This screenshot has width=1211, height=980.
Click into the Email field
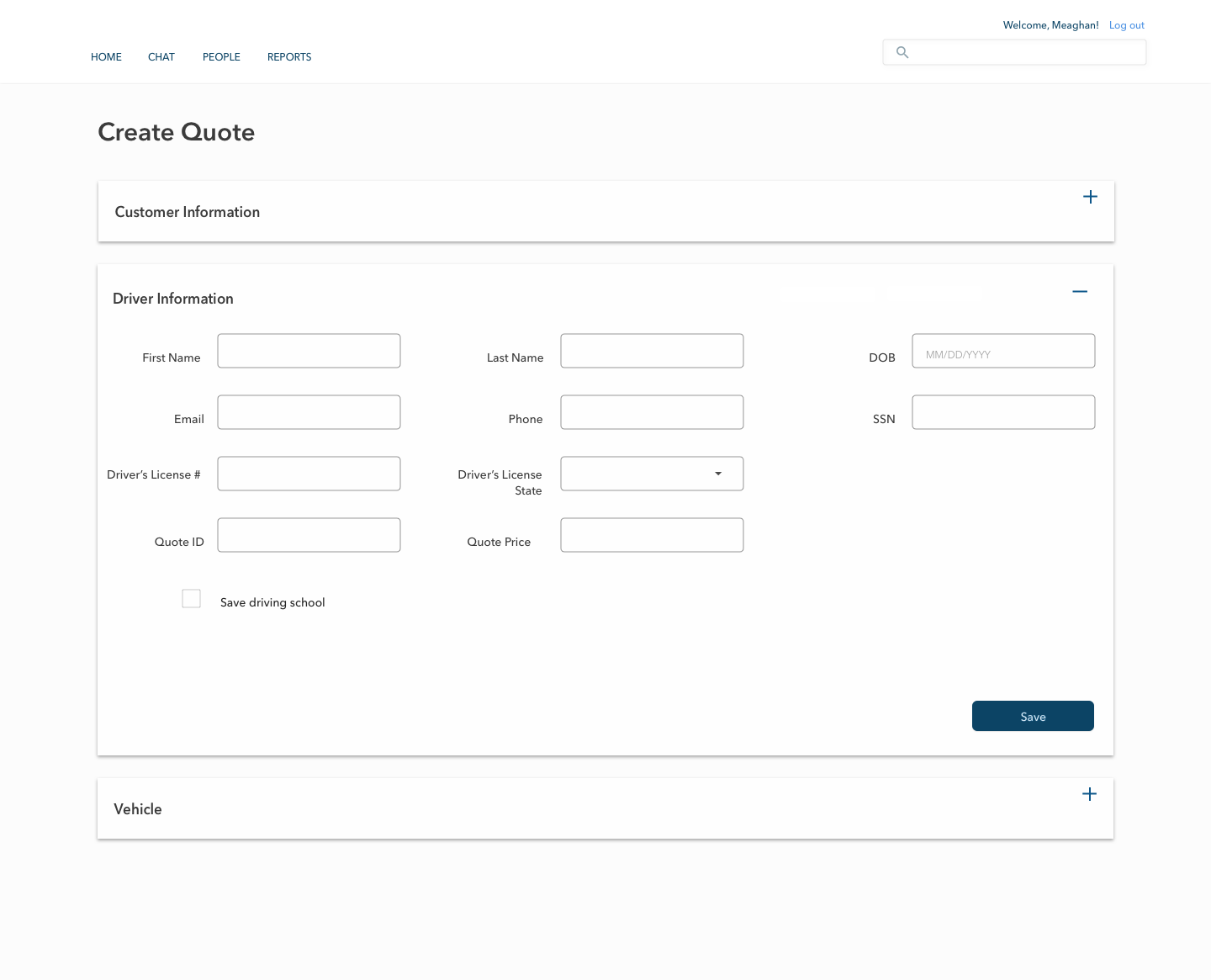click(x=309, y=412)
